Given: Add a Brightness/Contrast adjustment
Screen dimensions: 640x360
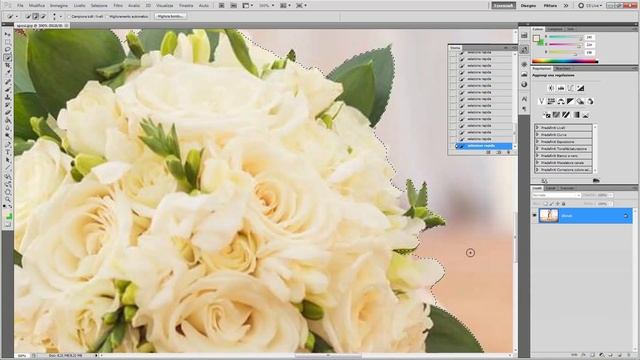Looking at the screenshot, I should (551, 88).
